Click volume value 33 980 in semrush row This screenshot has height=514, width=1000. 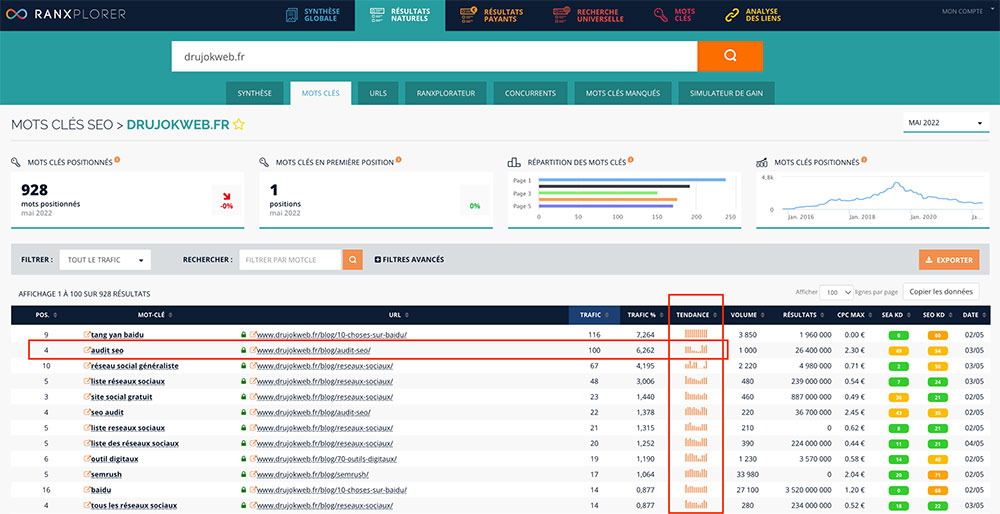[745, 474]
